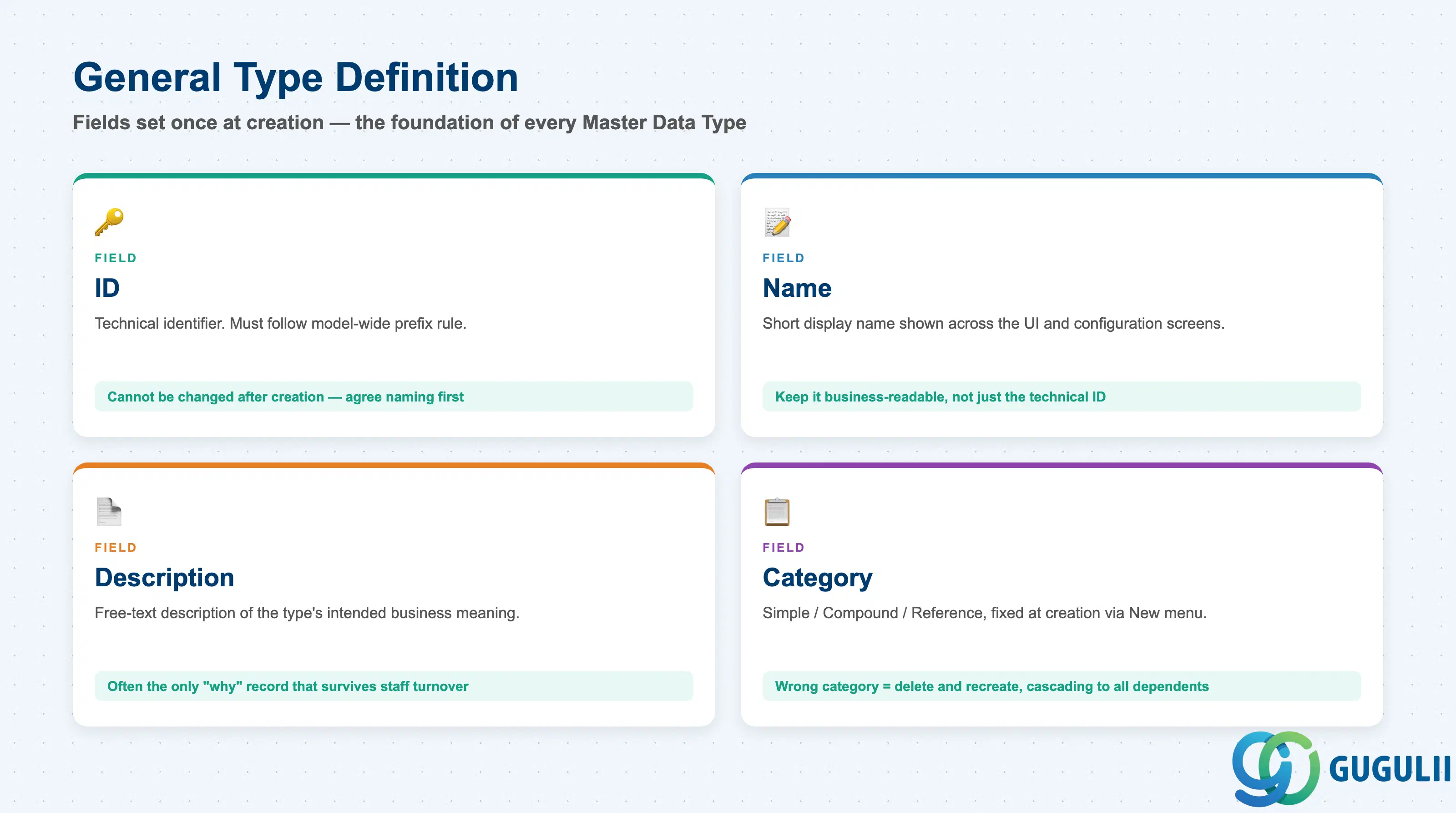Image resolution: width=1456 pixels, height=813 pixels.
Task: Click the purple FIELD label above Category
Action: (x=784, y=547)
